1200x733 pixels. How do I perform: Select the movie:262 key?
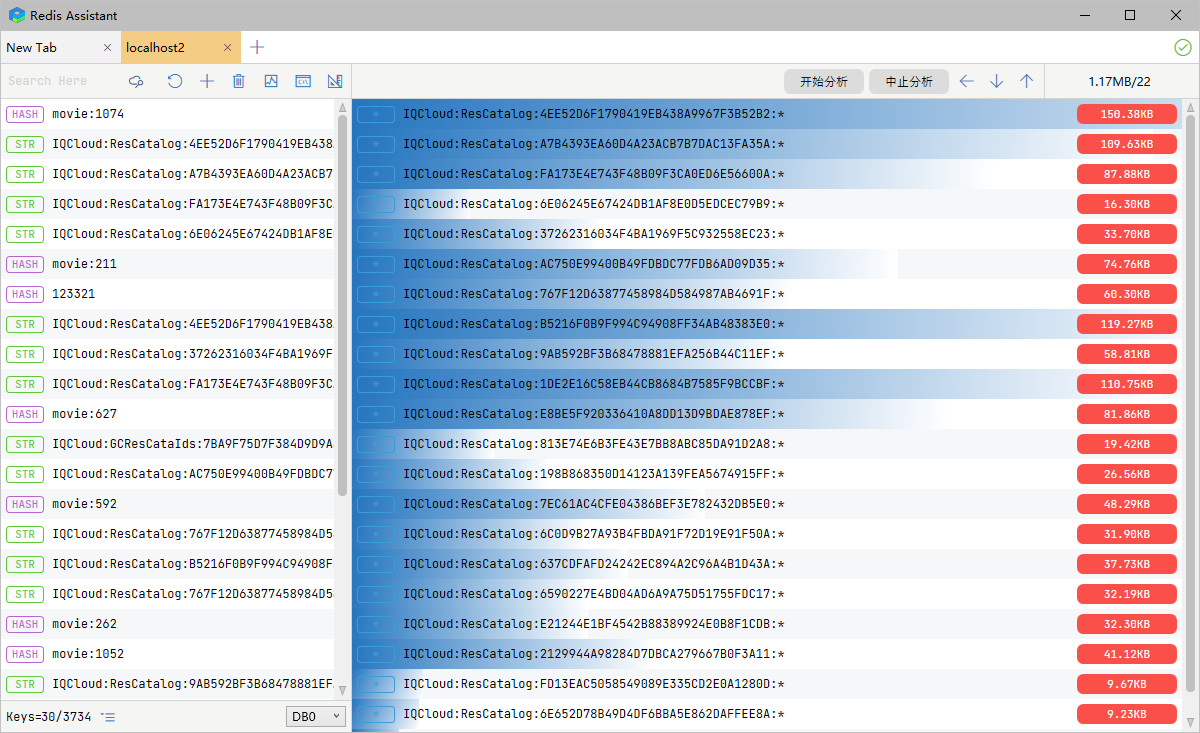tap(167, 624)
